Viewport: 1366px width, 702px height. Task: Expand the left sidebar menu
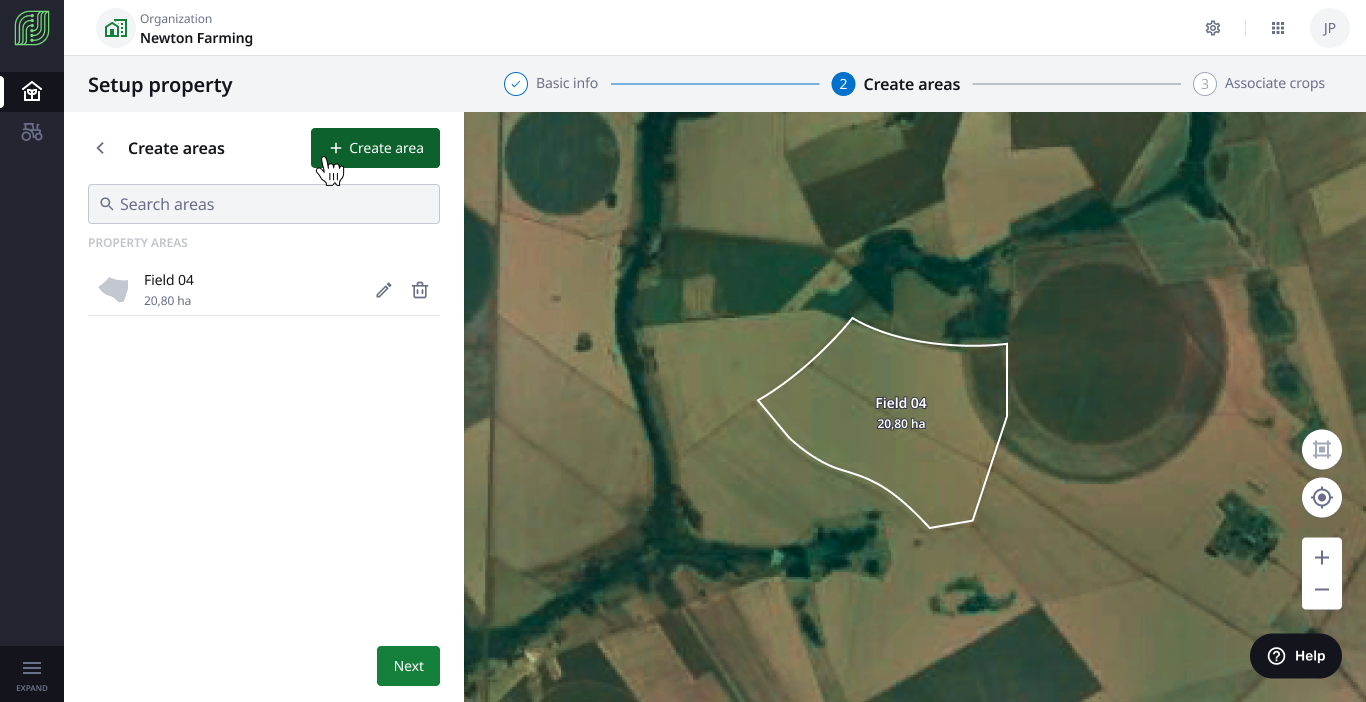pyautogui.click(x=32, y=674)
